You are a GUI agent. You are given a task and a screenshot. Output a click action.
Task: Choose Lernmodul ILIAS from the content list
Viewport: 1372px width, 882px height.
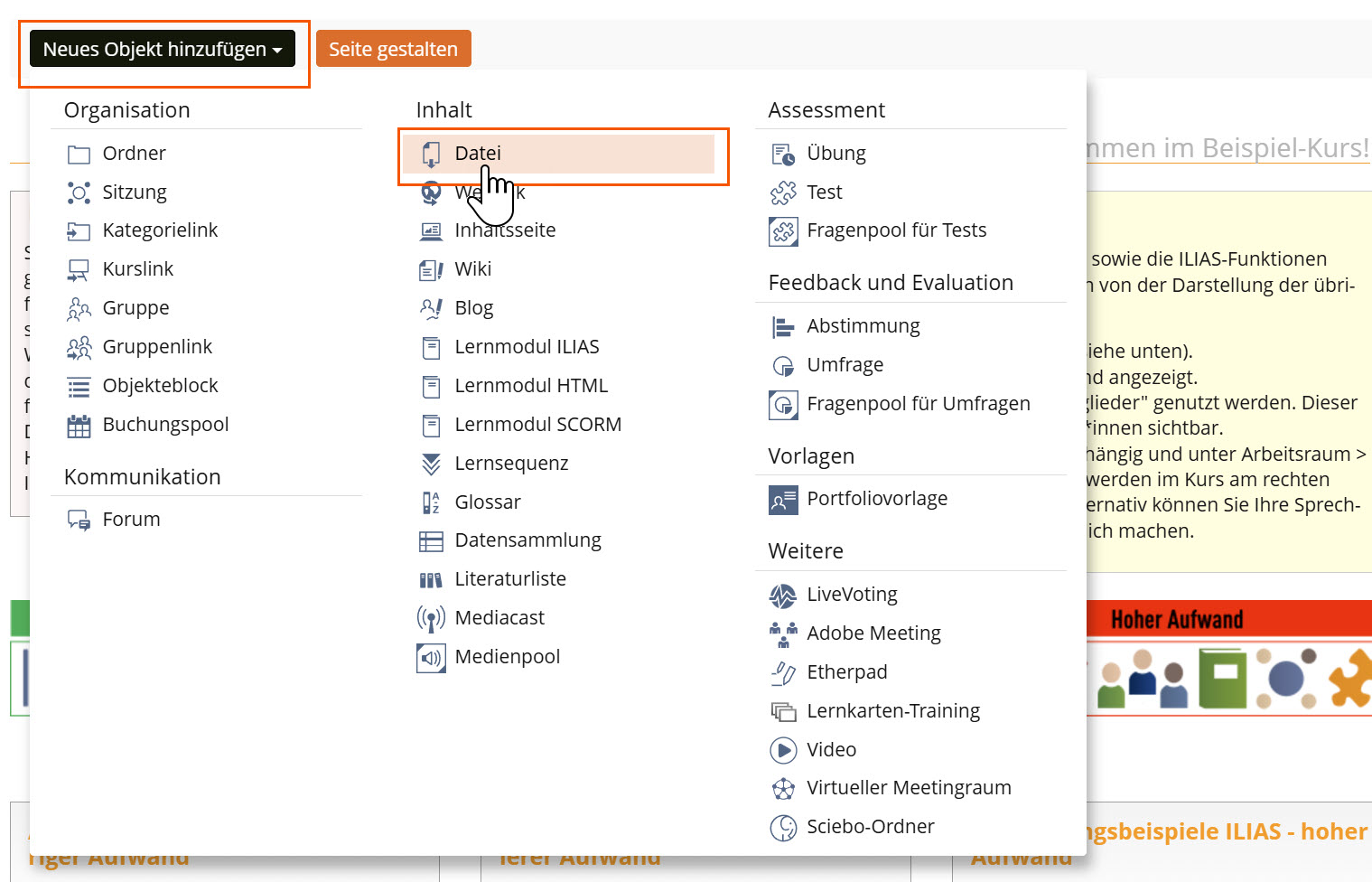pos(527,346)
